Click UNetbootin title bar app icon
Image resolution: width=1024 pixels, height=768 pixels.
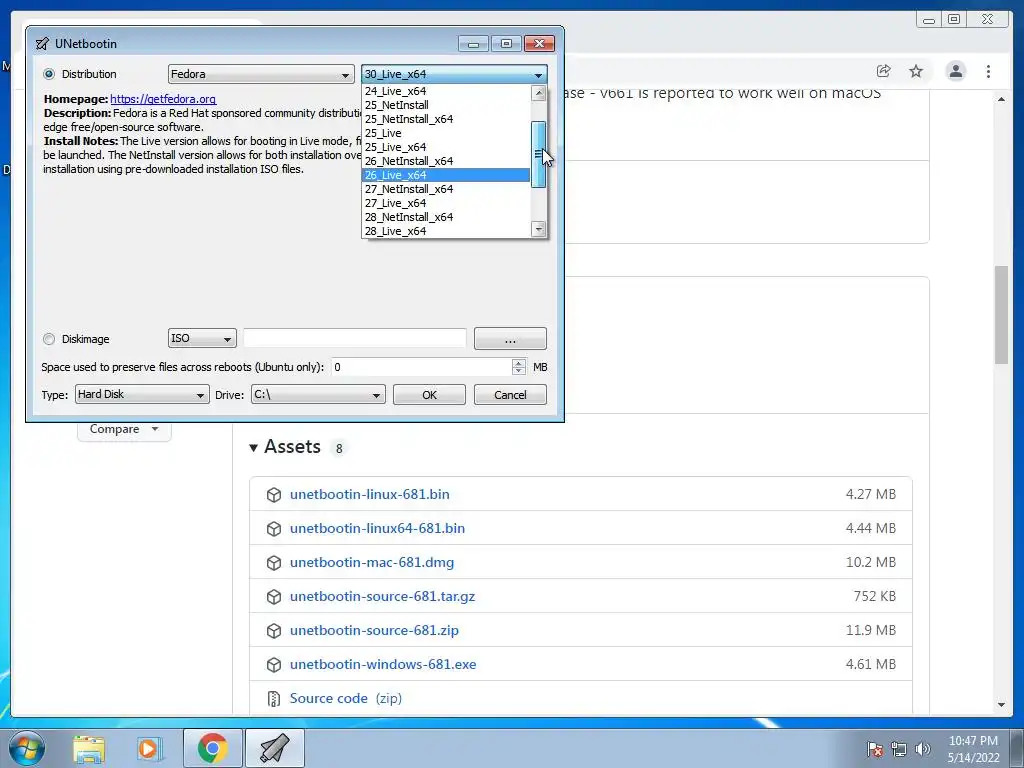(x=42, y=44)
